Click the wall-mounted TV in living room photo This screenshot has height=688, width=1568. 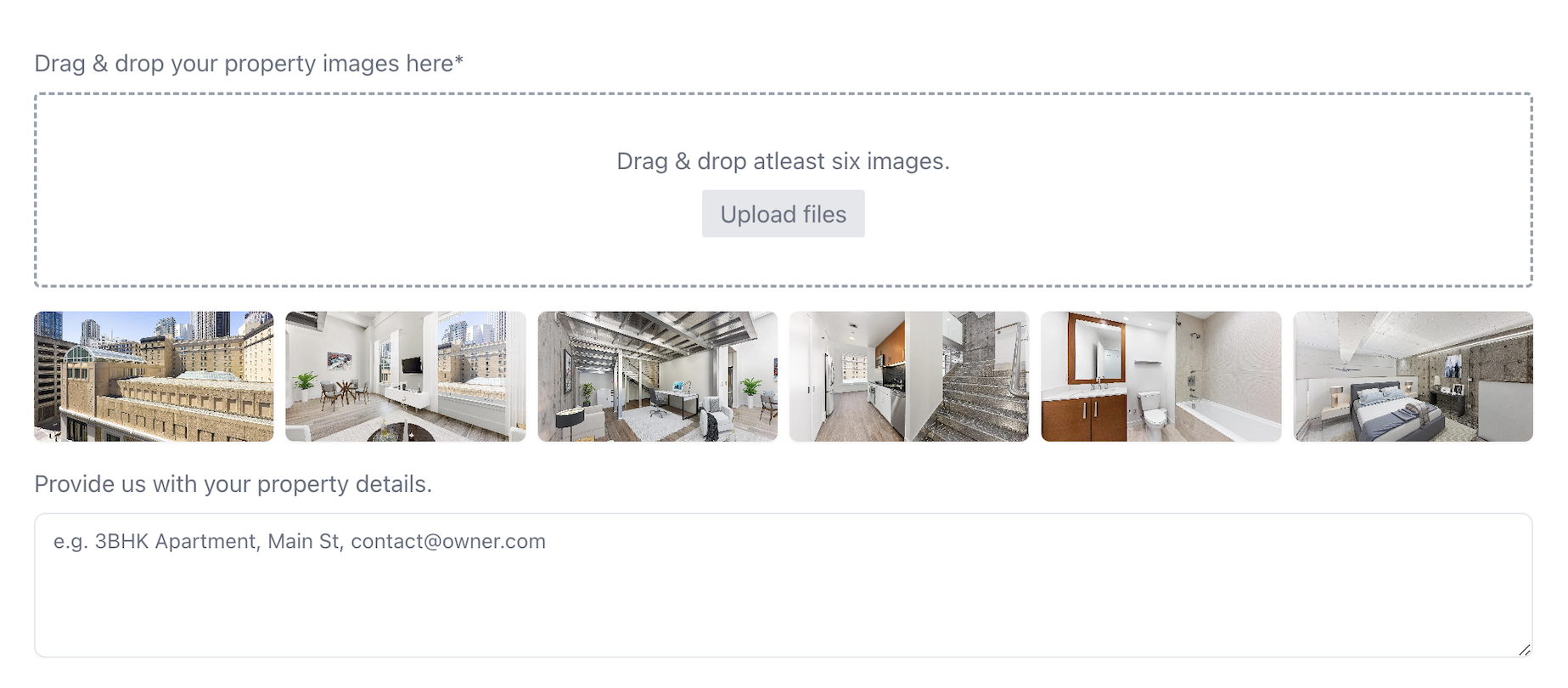(x=412, y=365)
